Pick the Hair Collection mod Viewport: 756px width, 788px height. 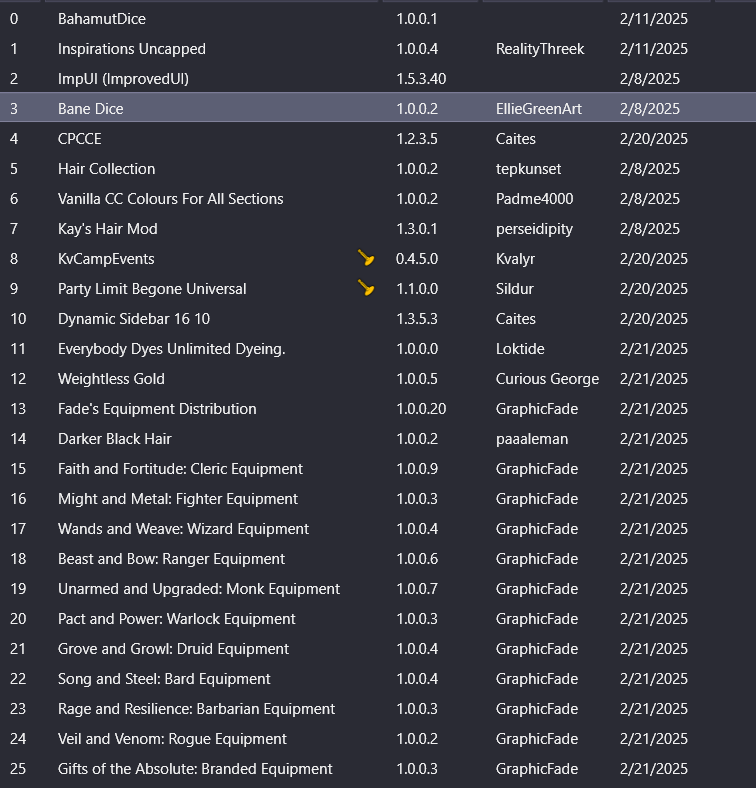[x=107, y=169]
